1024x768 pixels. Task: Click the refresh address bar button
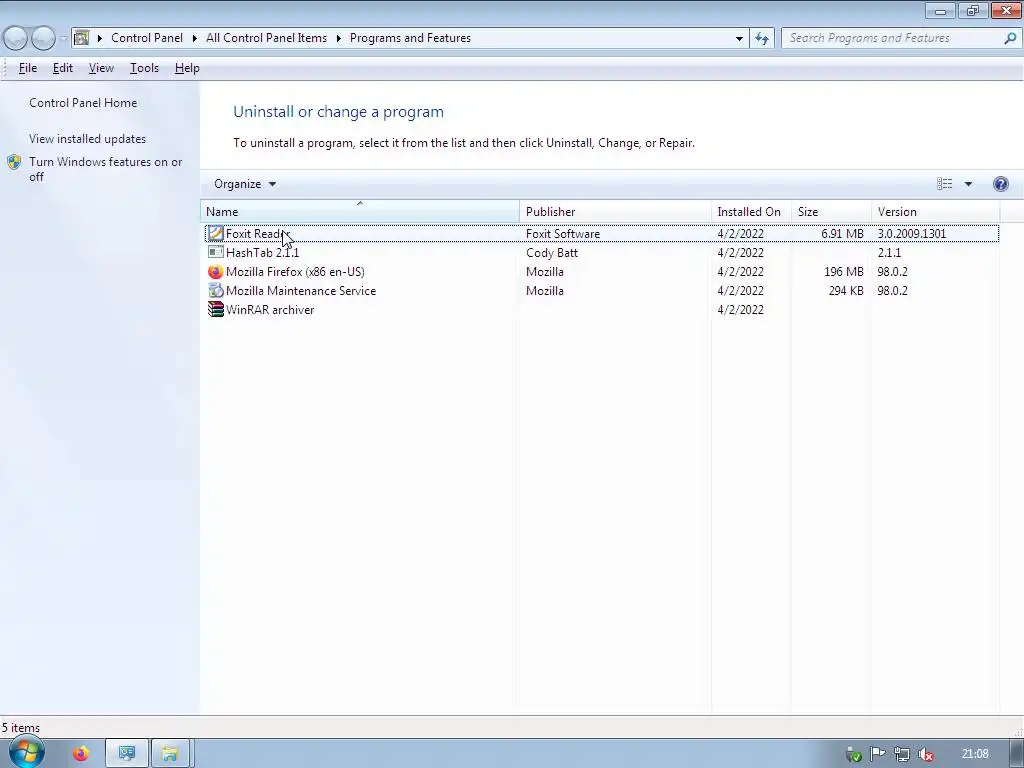[x=762, y=38]
